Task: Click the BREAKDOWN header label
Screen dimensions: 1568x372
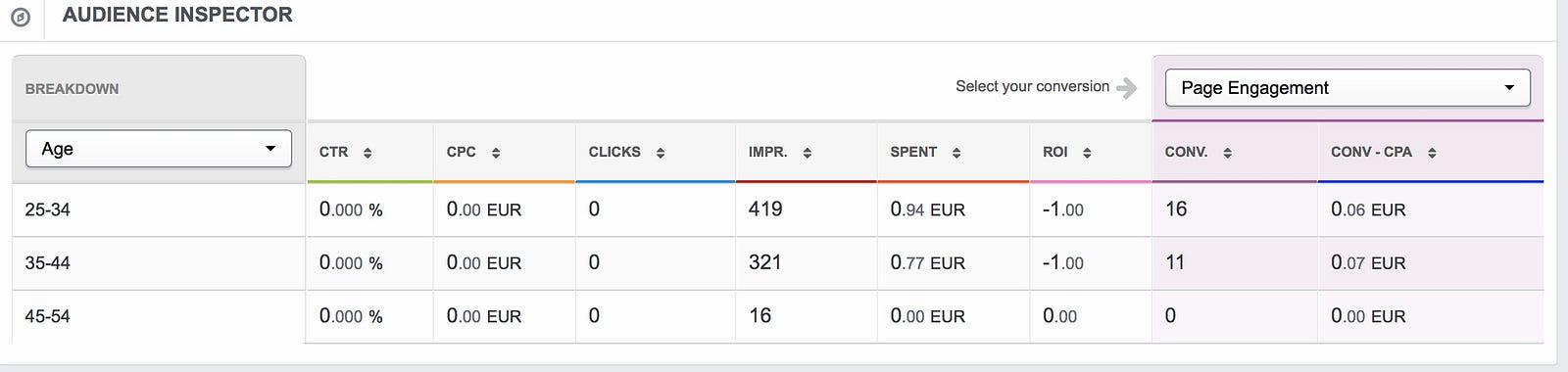Action: 72,89
